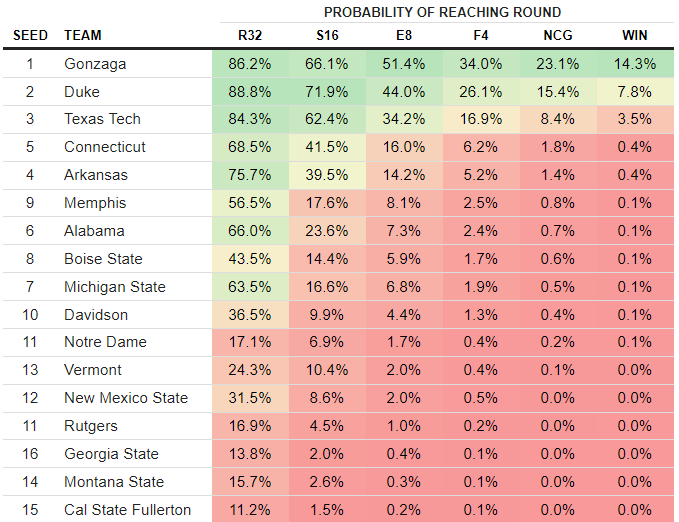Click Arkansas's 75.7% R32 cell
679x522 pixels.
tap(250, 175)
